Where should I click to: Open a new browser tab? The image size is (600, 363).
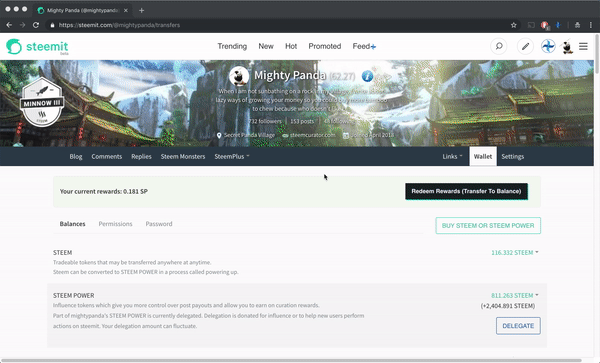pos(142,10)
